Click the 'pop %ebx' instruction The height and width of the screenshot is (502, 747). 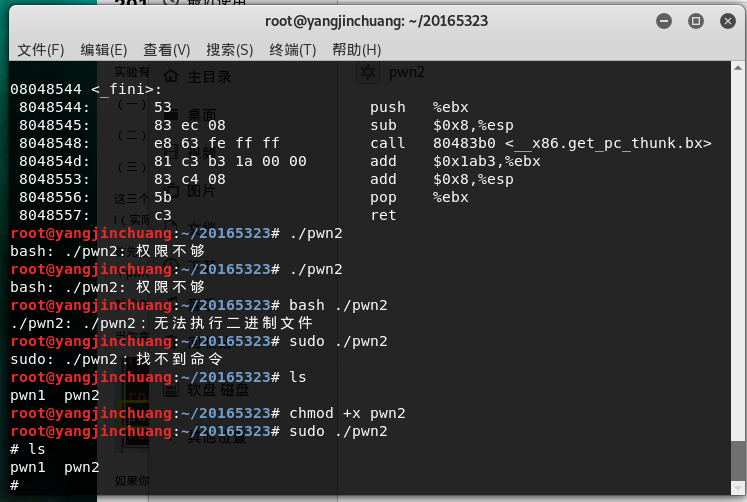pos(419,197)
